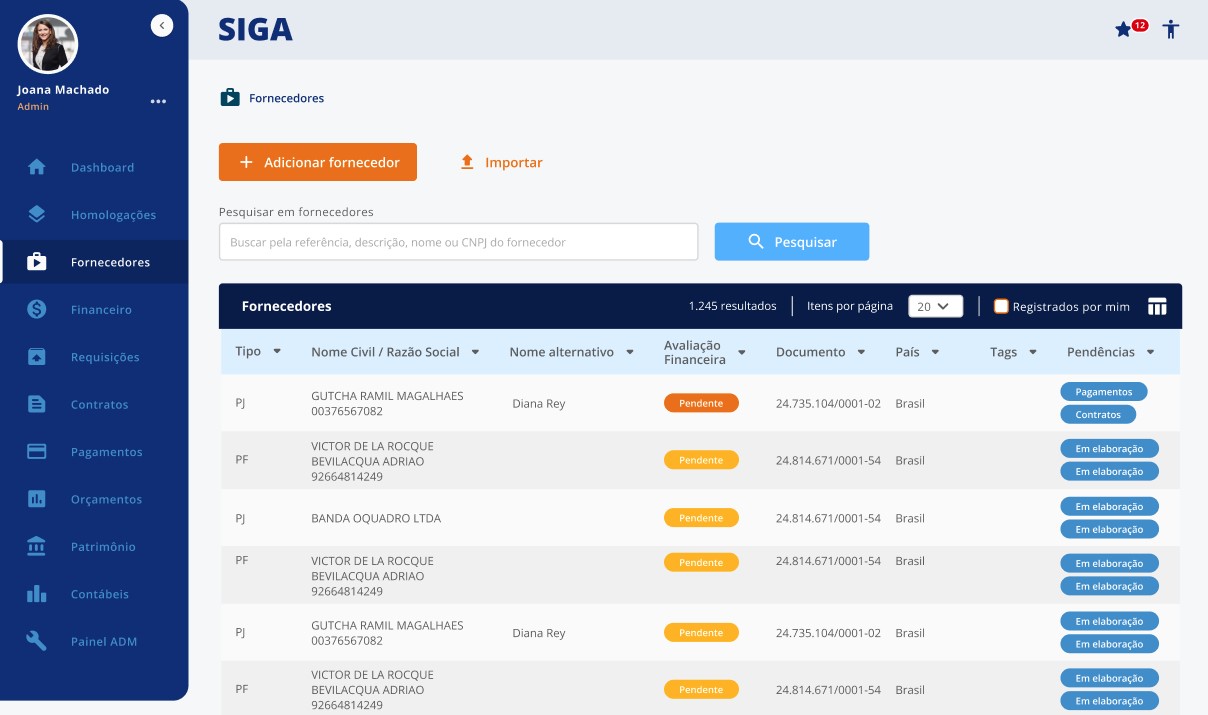Click the Adicionar fornecedor button
This screenshot has height=715, width=1208.
pos(318,161)
